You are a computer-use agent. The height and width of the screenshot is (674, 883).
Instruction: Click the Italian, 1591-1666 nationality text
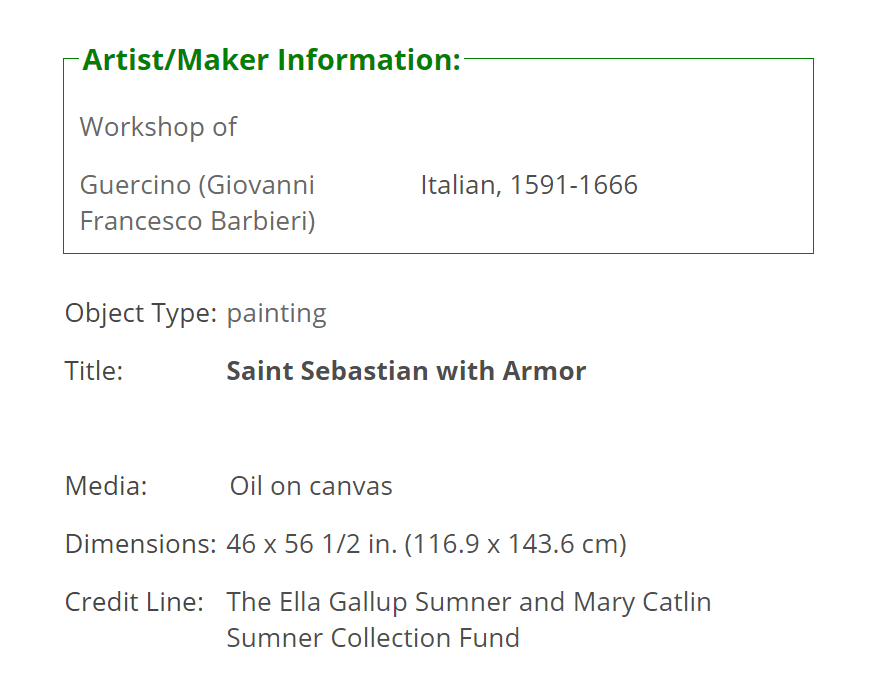[x=529, y=185]
